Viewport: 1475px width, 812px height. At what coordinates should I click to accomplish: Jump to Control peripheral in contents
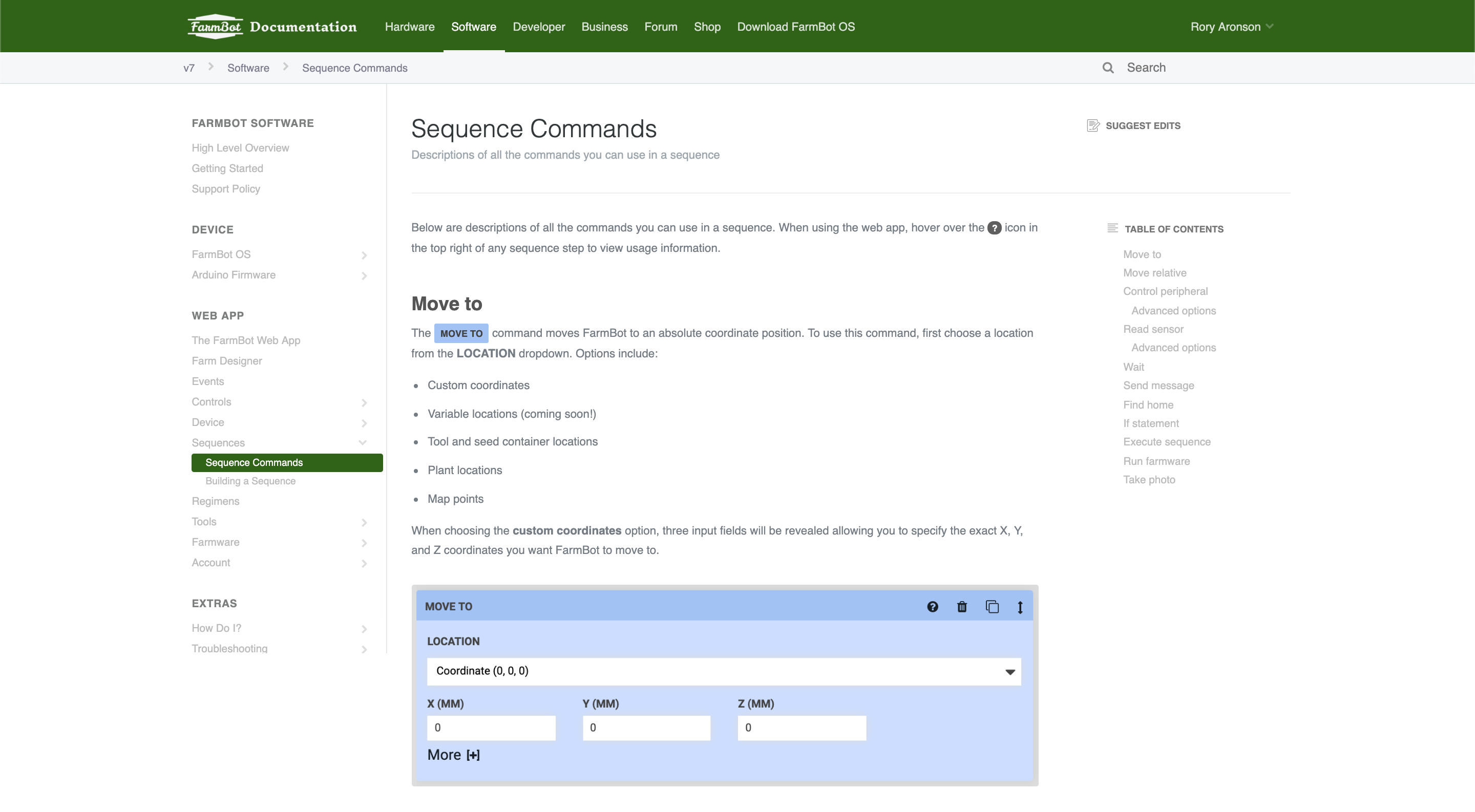[x=1165, y=291]
